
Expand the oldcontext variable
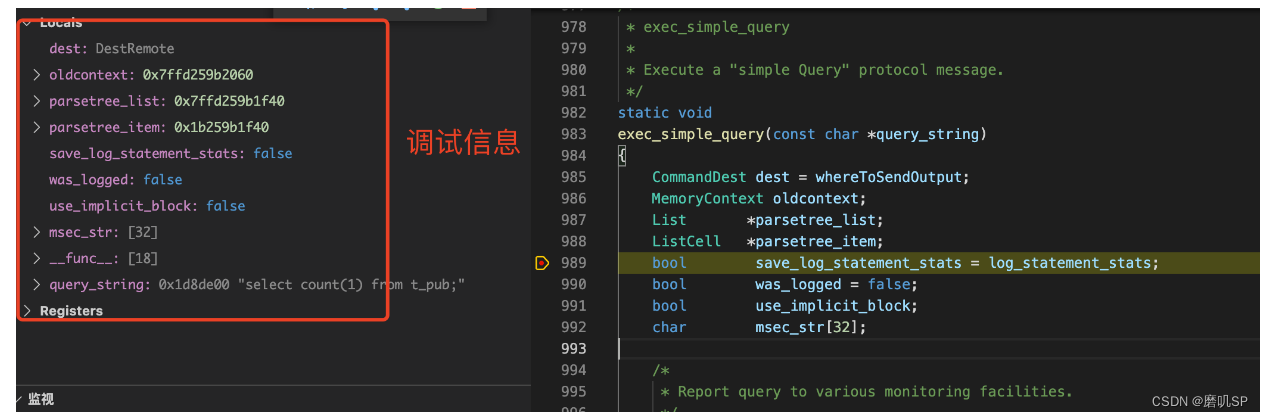tap(37, 75)
